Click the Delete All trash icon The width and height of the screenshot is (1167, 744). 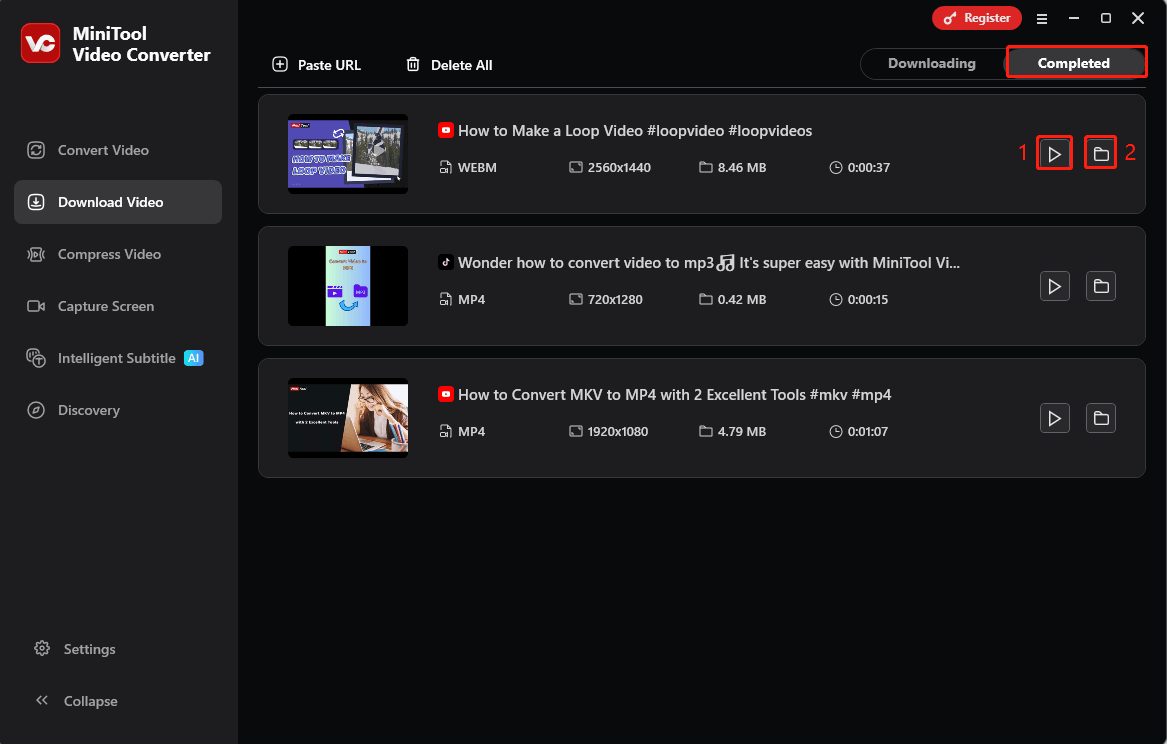(x=413, y=64)
